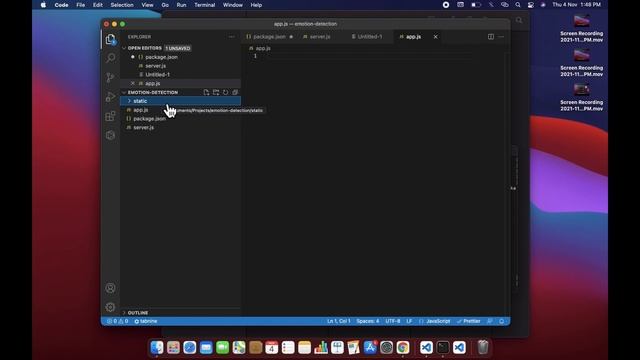Open the Selection menu
The width and height of the screenshot is (640, 360).
click(x=122, y=5)
